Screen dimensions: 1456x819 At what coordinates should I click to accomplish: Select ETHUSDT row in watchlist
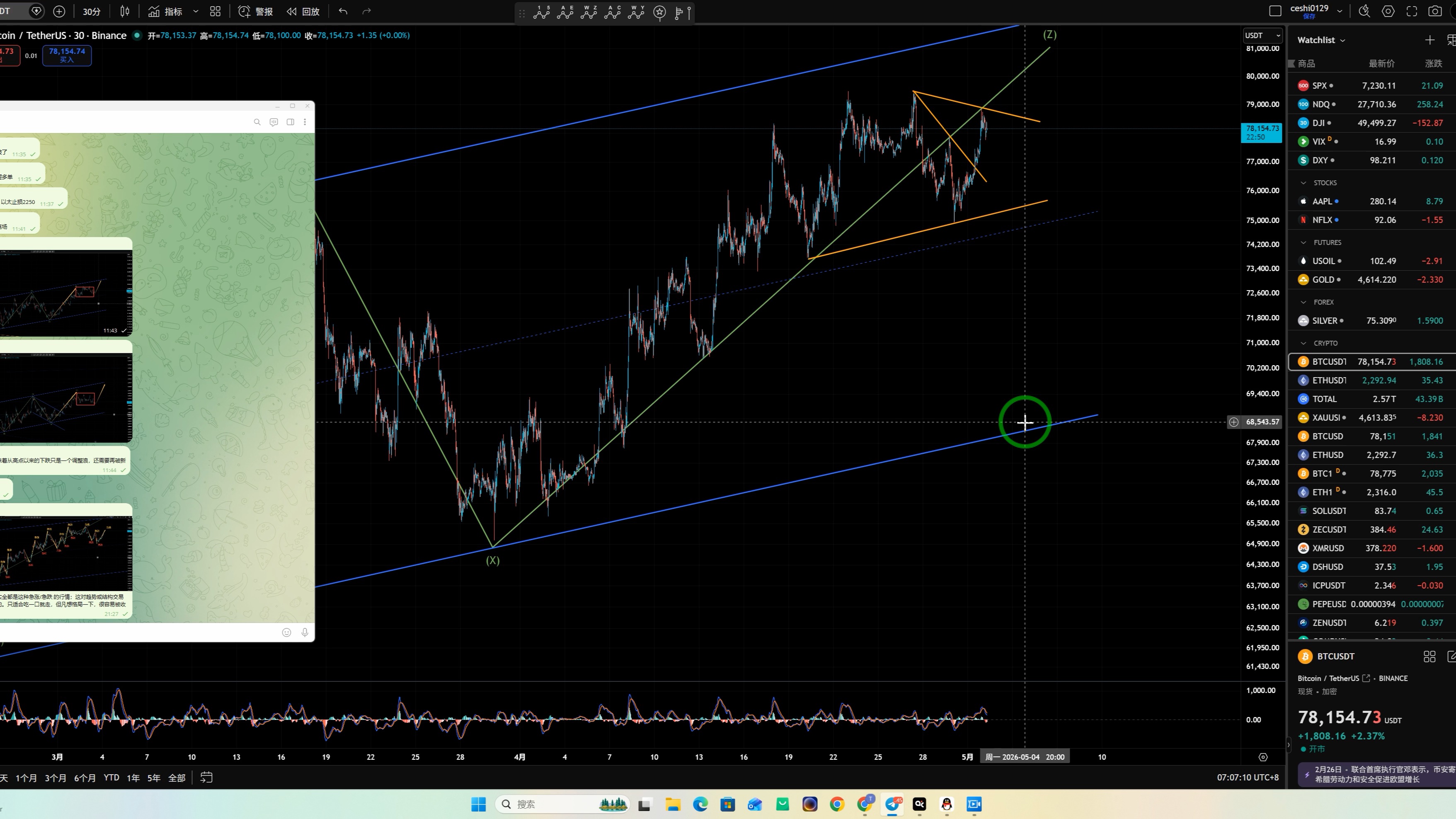point(1372,380)
